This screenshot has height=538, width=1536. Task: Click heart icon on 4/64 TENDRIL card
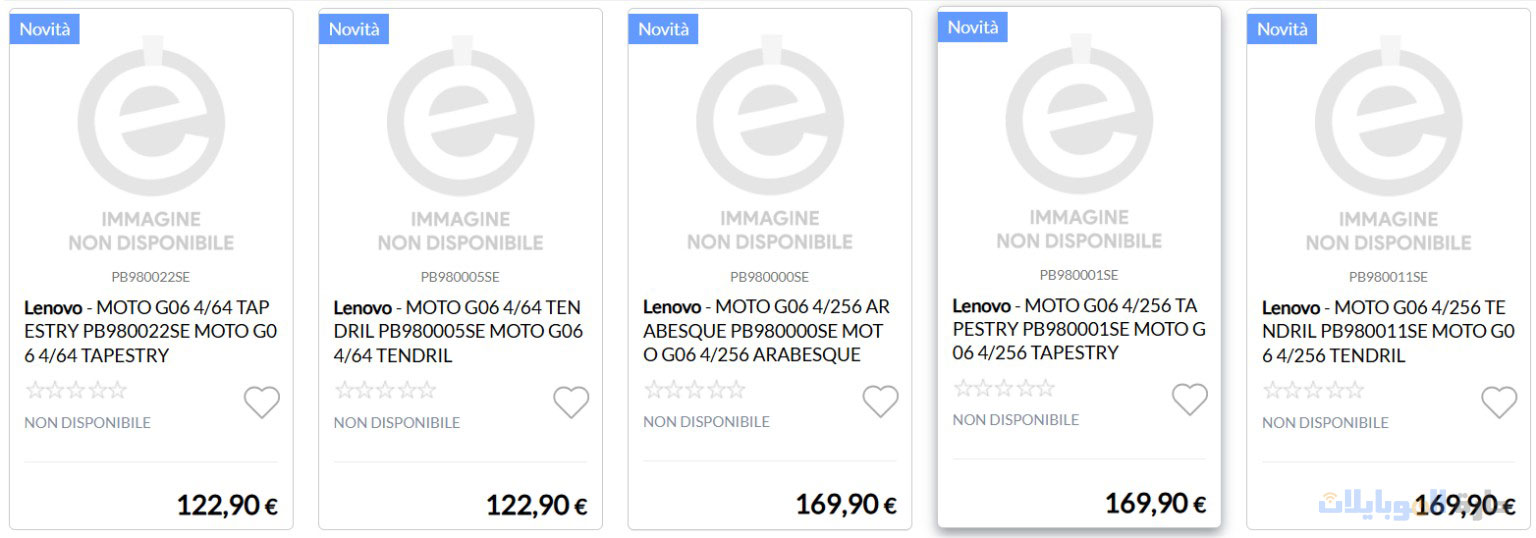[x=571, y=403]
